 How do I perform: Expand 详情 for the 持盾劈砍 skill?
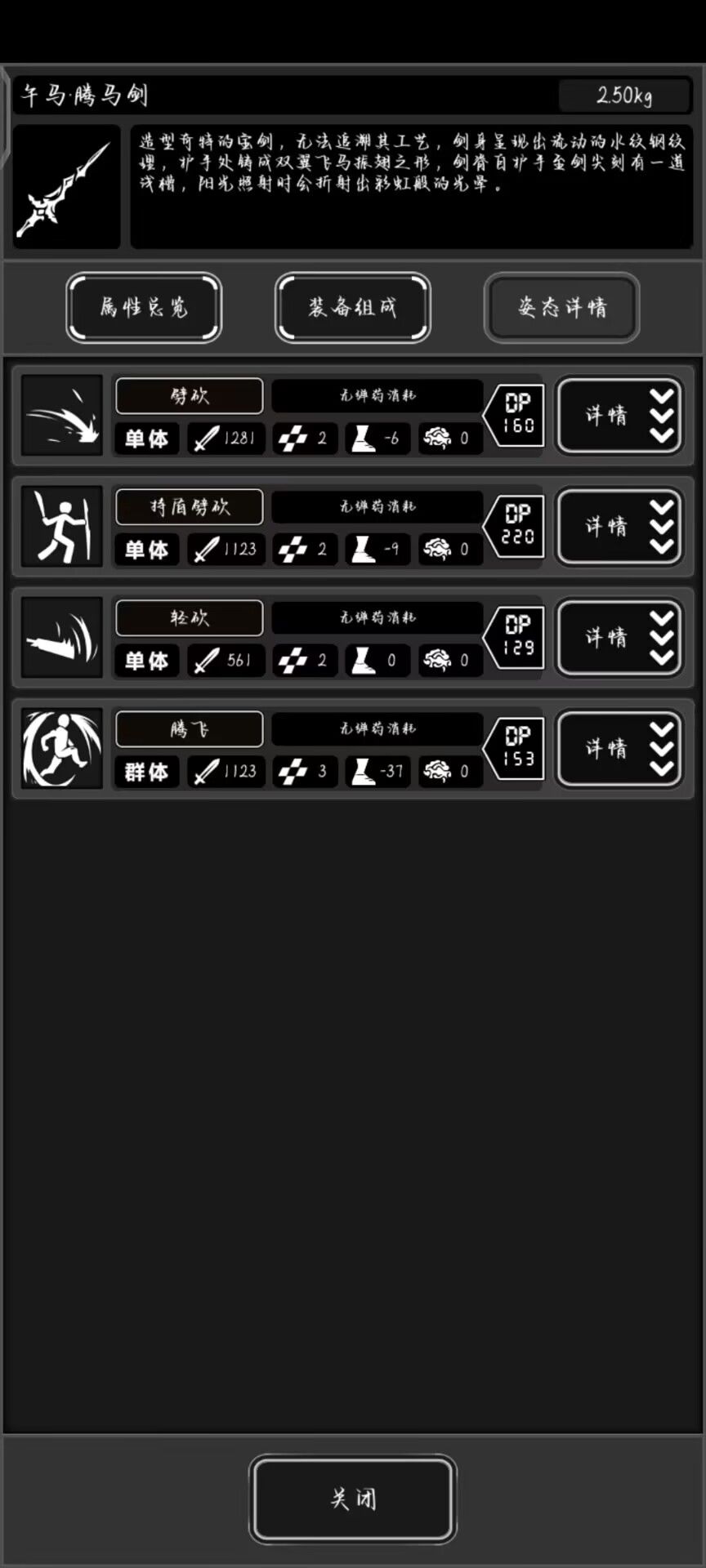point(619,526)
